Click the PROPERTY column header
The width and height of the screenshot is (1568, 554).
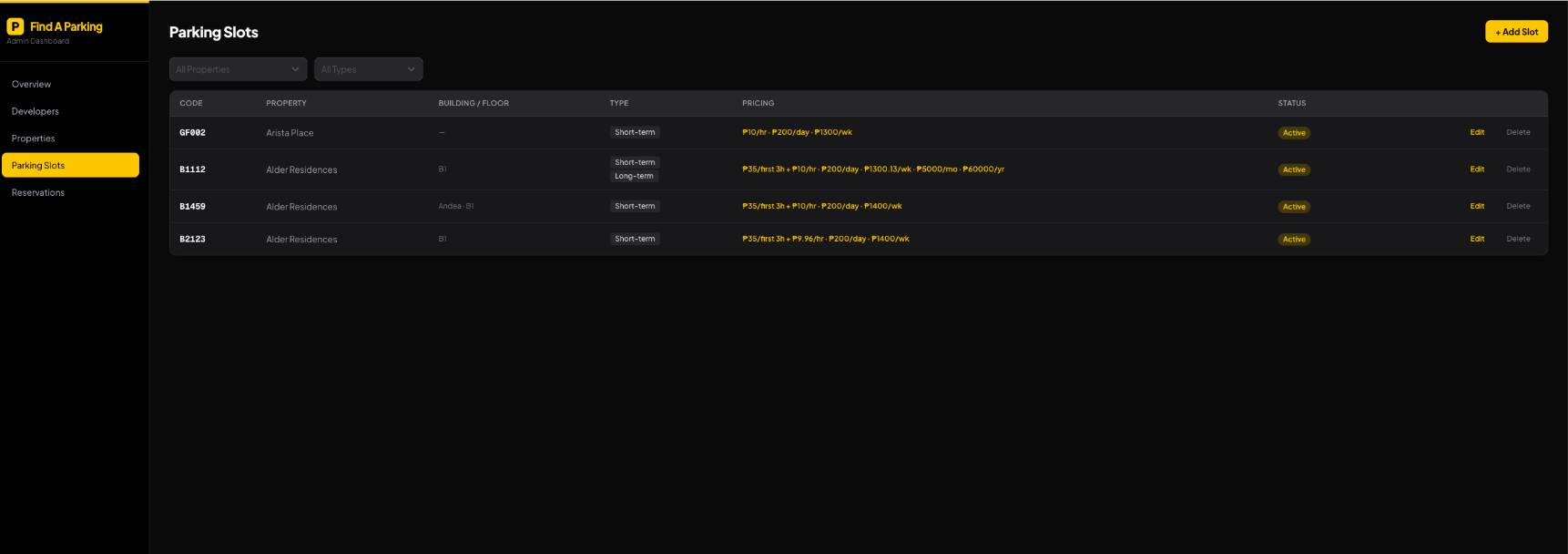(286, 103)
